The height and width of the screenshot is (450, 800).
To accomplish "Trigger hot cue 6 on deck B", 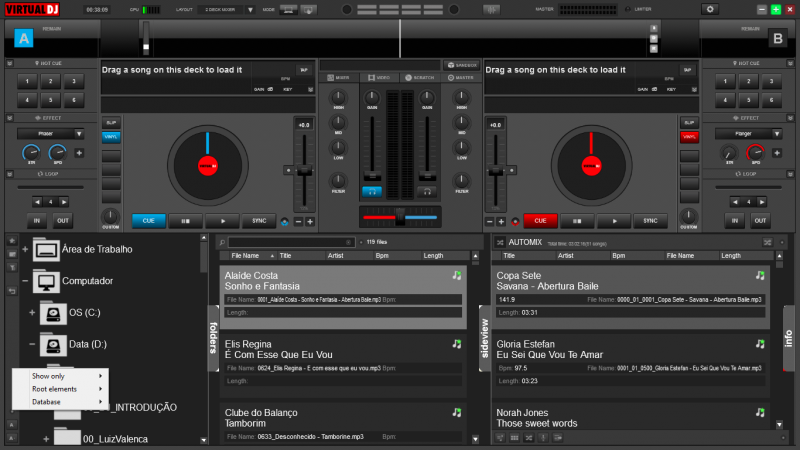I will point(771,100).
